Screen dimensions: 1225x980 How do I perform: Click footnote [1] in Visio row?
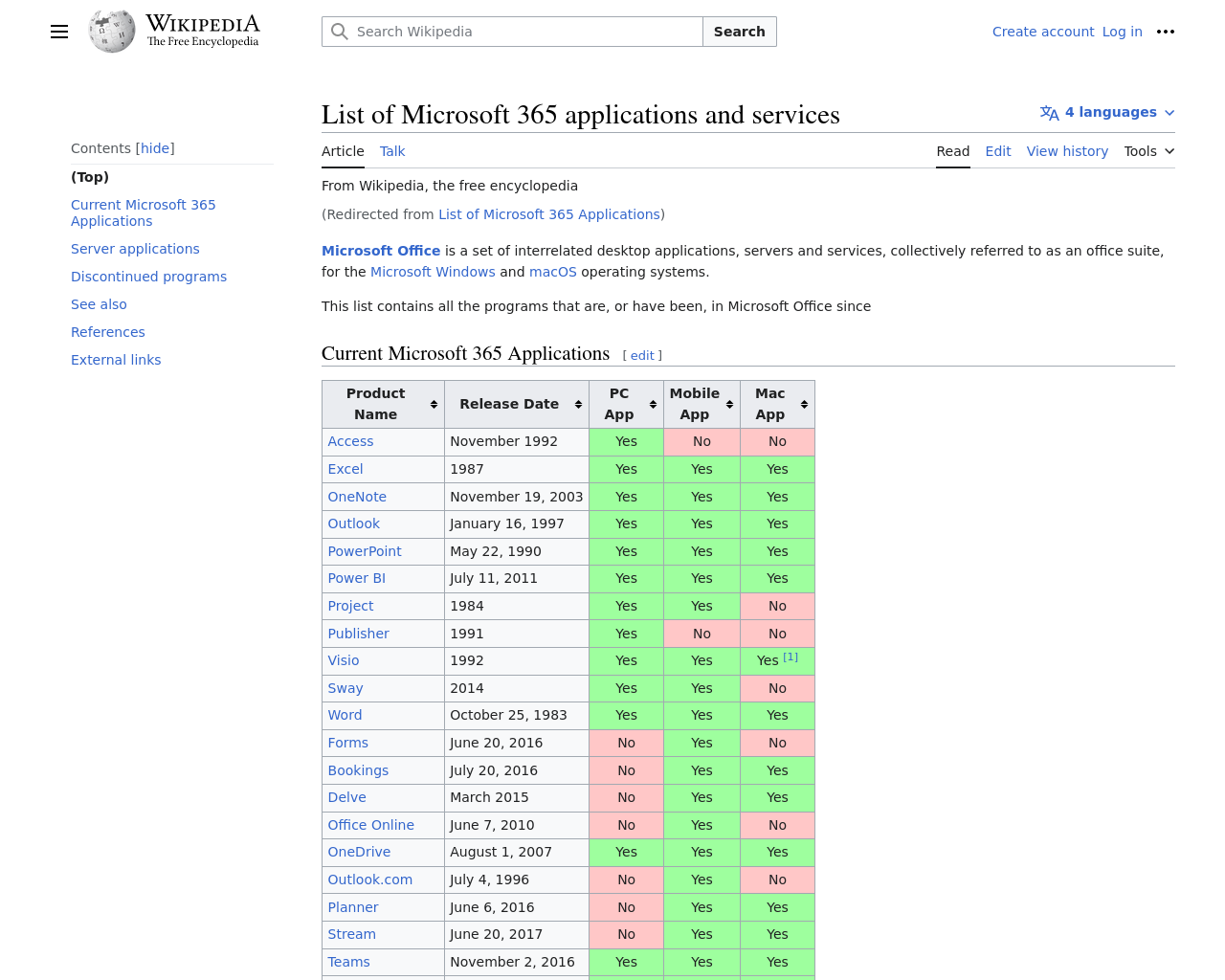(791, 657)
